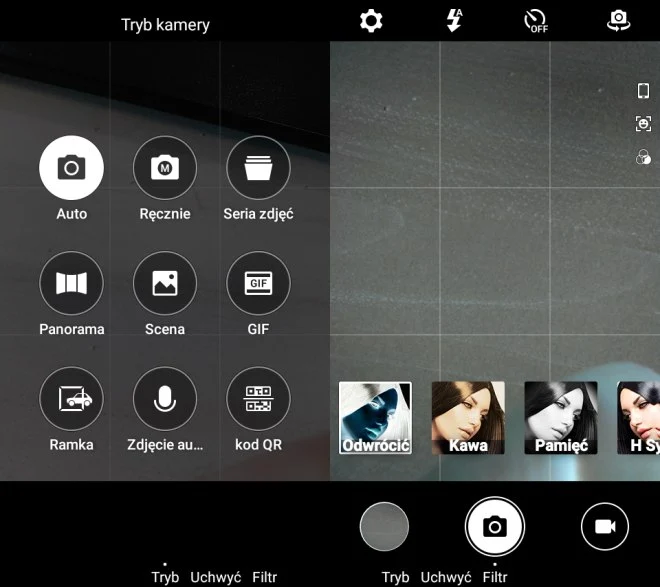This screenshot has height=587, width=660.
Task: Apply the Kawa filter
Action: (x=468, y=418)
